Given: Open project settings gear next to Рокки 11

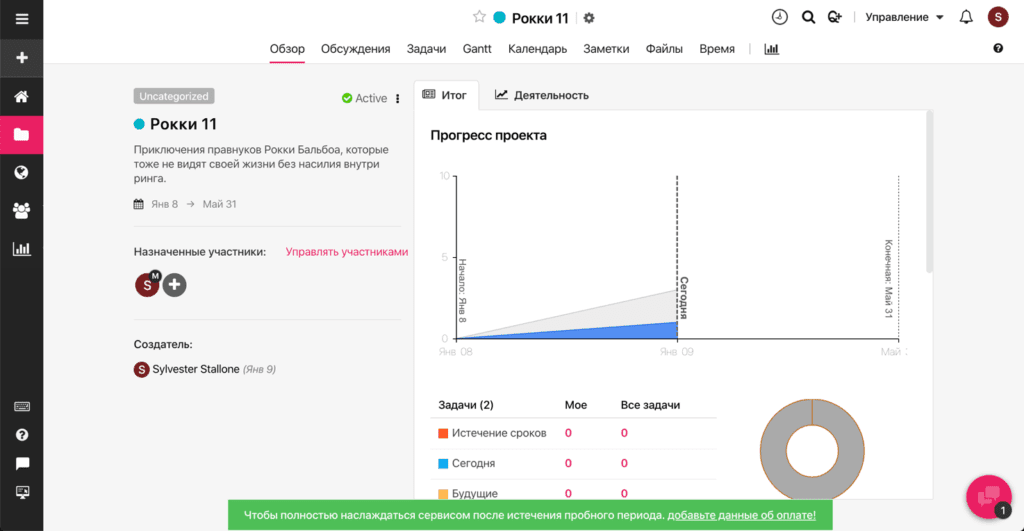Looking at the screenshot, I should pyautogui.click(x=589, y=18).
